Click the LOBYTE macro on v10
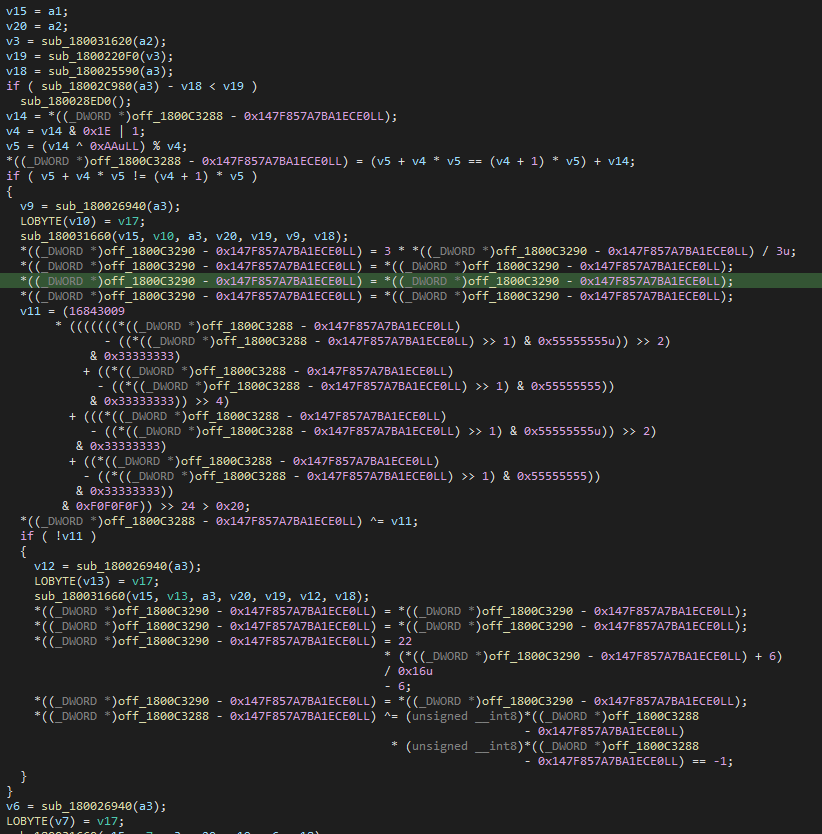 pyautogui.click(x=40, y=221)
